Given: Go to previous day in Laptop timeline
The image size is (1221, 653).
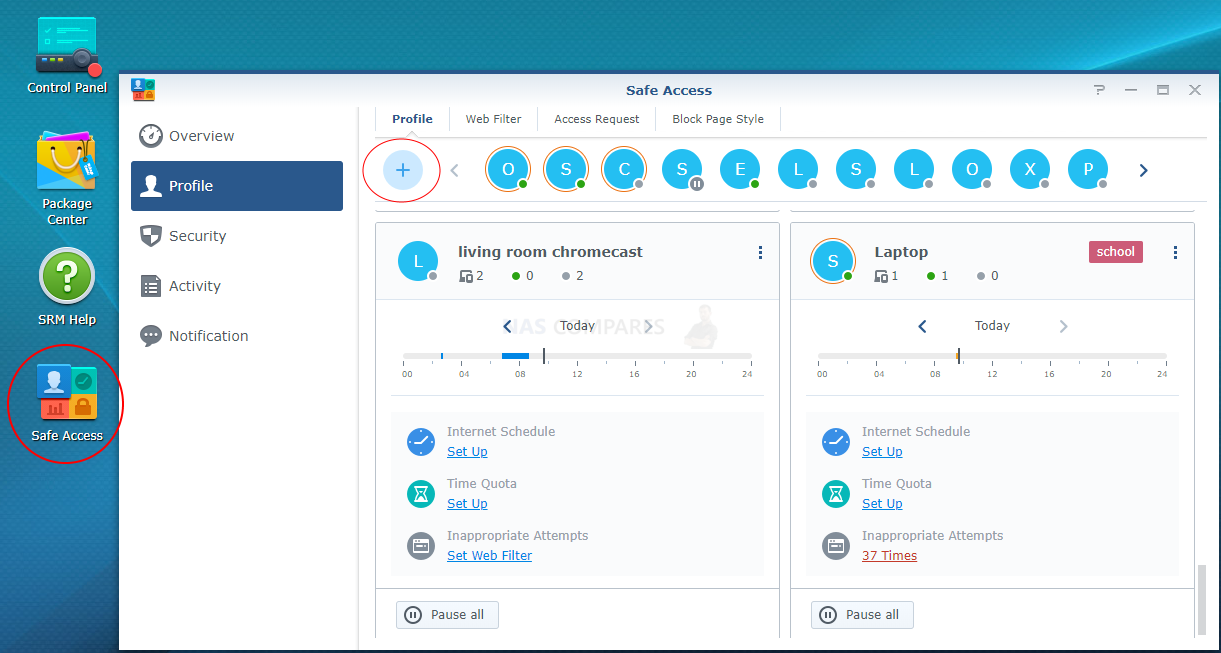Looking at the screenshot, I should [x=922, y=326].
